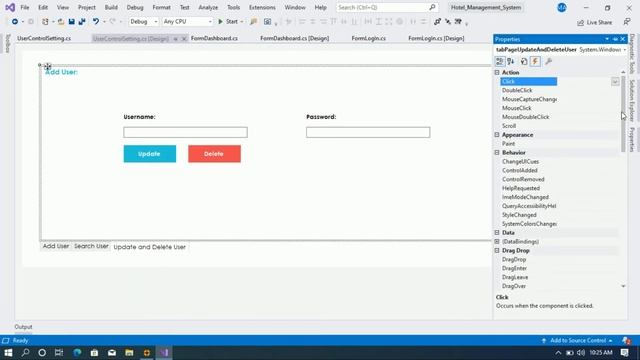Show Categorized view in Properties panel
Image resolution: width=640 pixels, height=360 pixels.
coord(500,61)
